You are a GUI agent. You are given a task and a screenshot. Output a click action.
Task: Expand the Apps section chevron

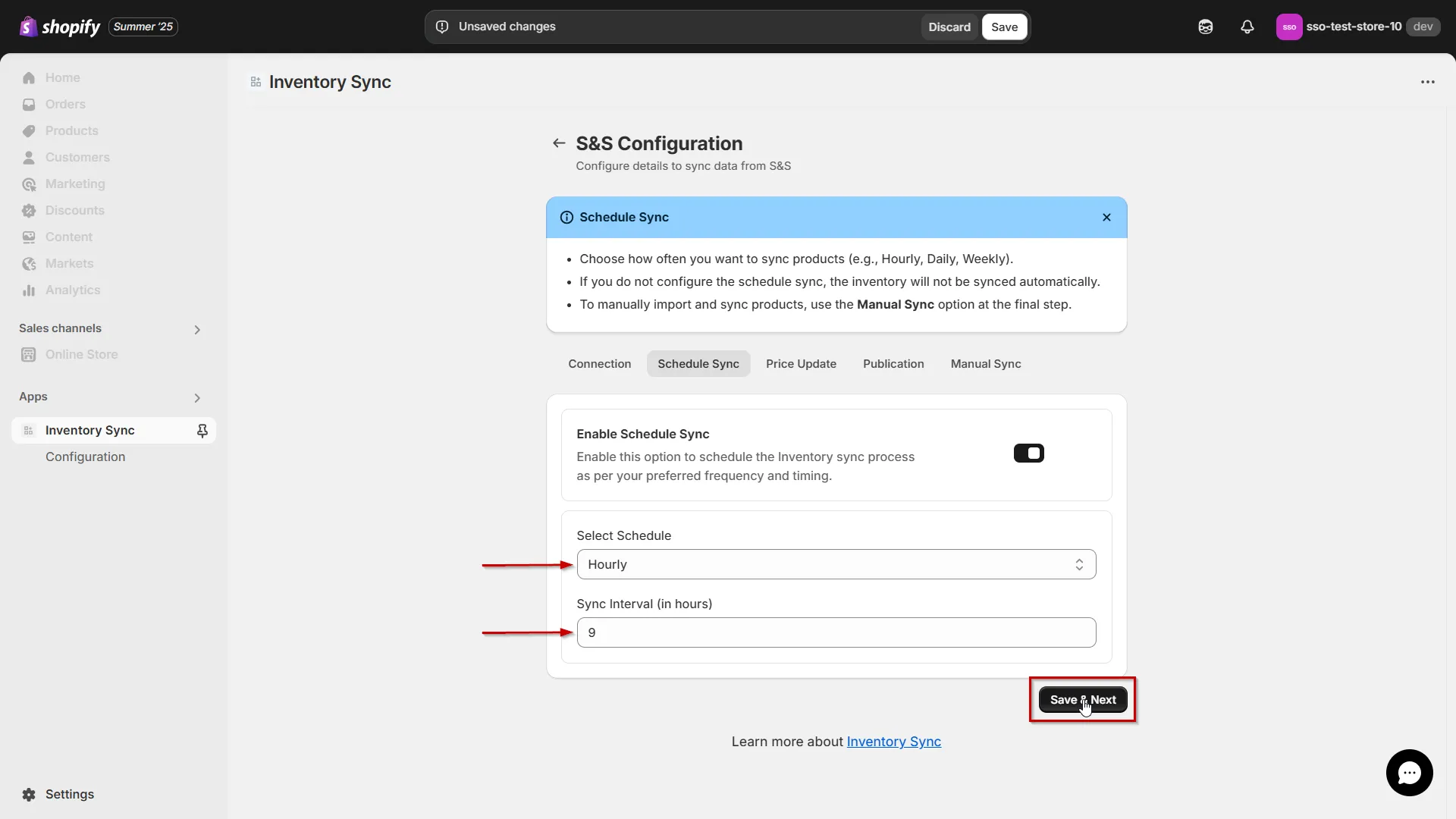click(197, 397)
